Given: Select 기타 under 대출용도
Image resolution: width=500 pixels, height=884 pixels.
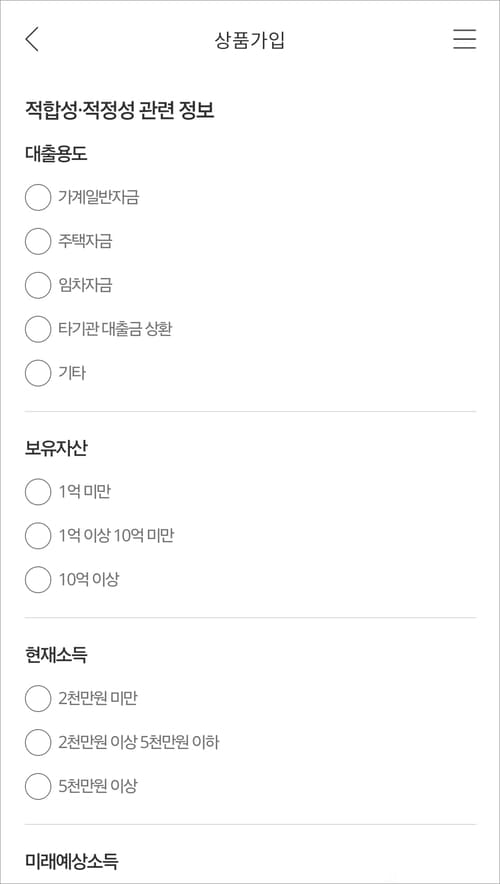Looking at the screenshot, I should tap(38, 373).
